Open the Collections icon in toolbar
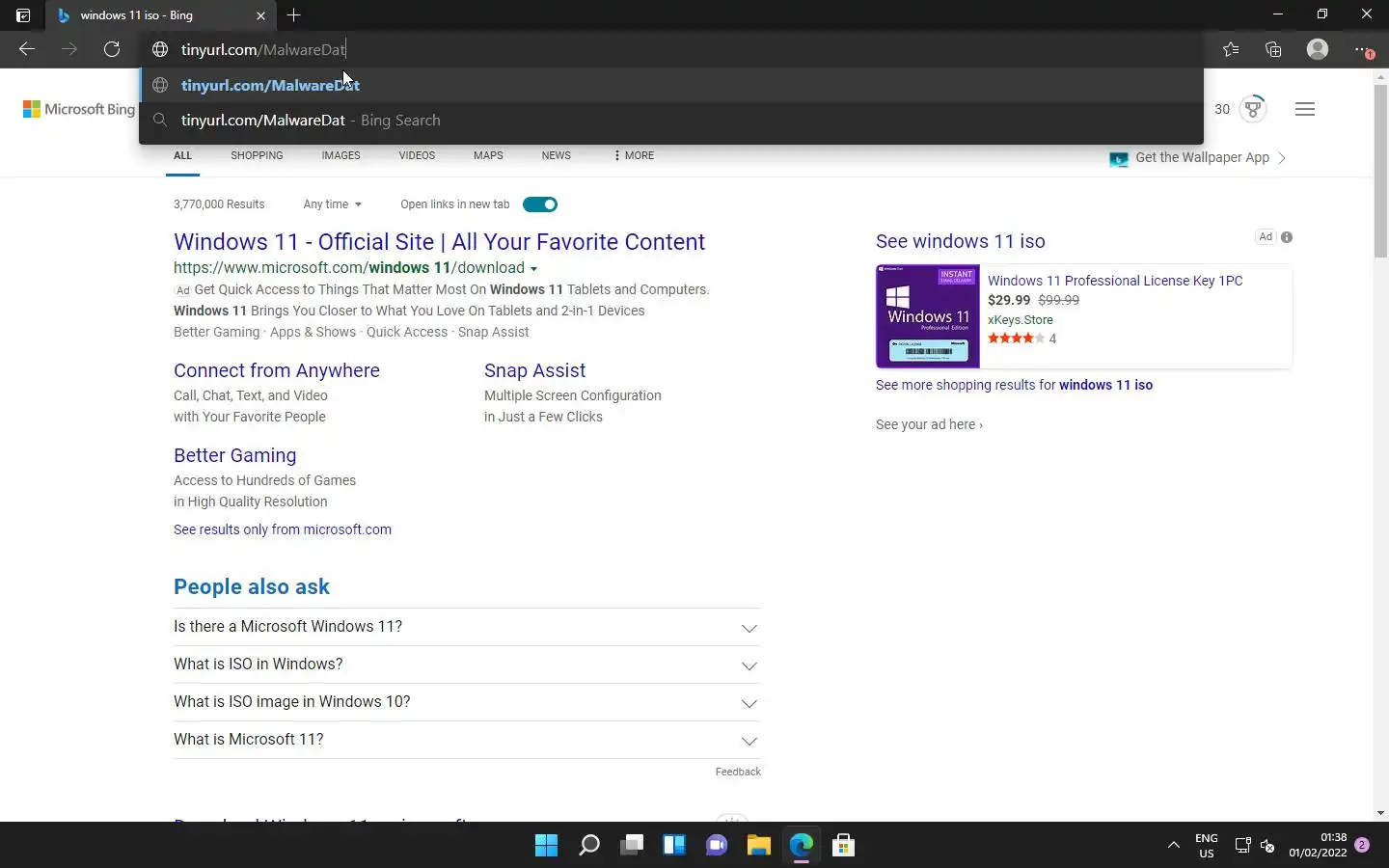 pyautogui.click(x=1273, y=49)
